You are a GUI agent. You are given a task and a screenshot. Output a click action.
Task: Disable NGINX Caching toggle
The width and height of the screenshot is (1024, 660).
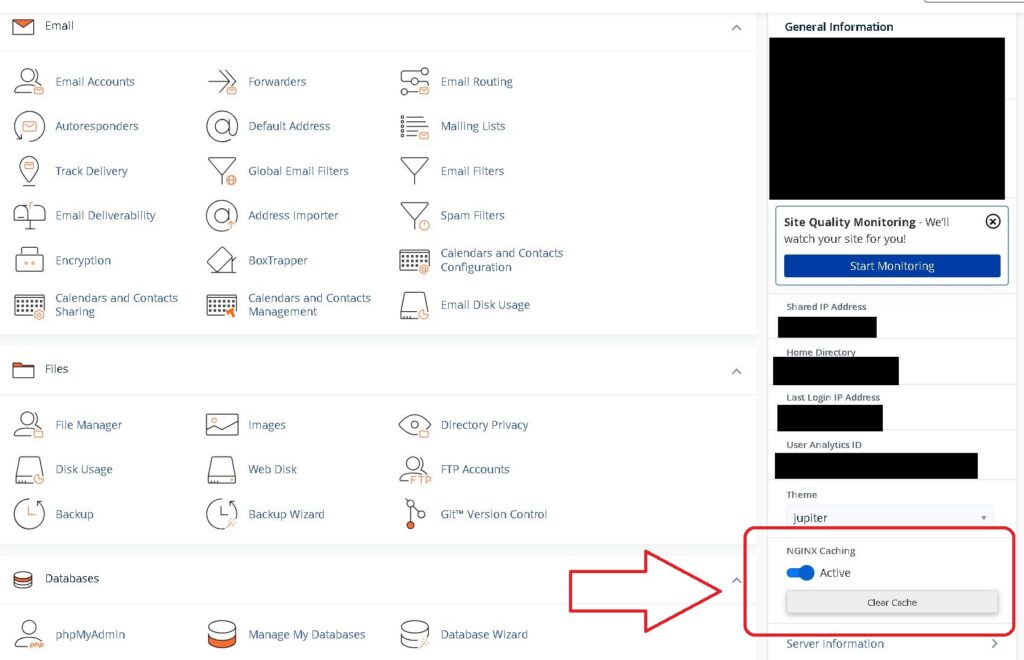[x=799, y=573]
